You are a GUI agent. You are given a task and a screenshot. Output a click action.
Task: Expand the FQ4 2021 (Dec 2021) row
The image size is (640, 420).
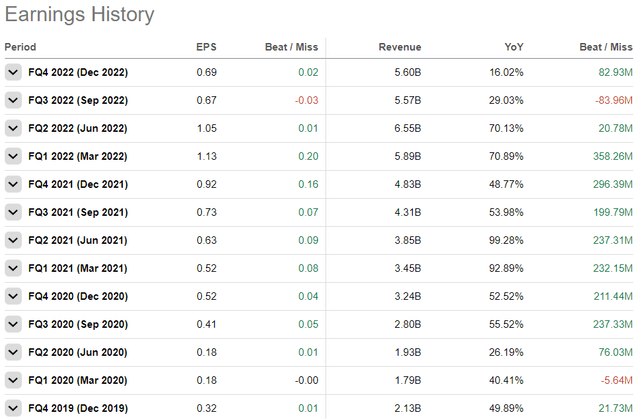[13, 185]
